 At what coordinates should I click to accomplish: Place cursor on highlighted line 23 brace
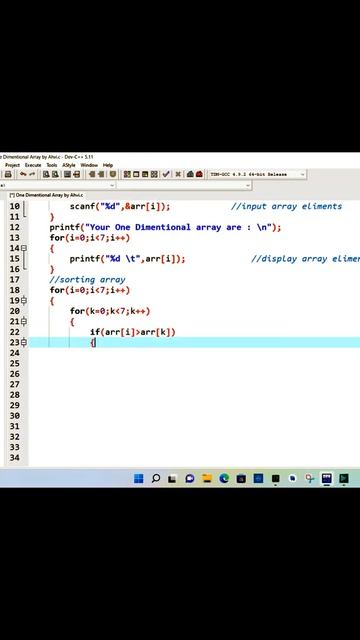(x=93, y=343)
